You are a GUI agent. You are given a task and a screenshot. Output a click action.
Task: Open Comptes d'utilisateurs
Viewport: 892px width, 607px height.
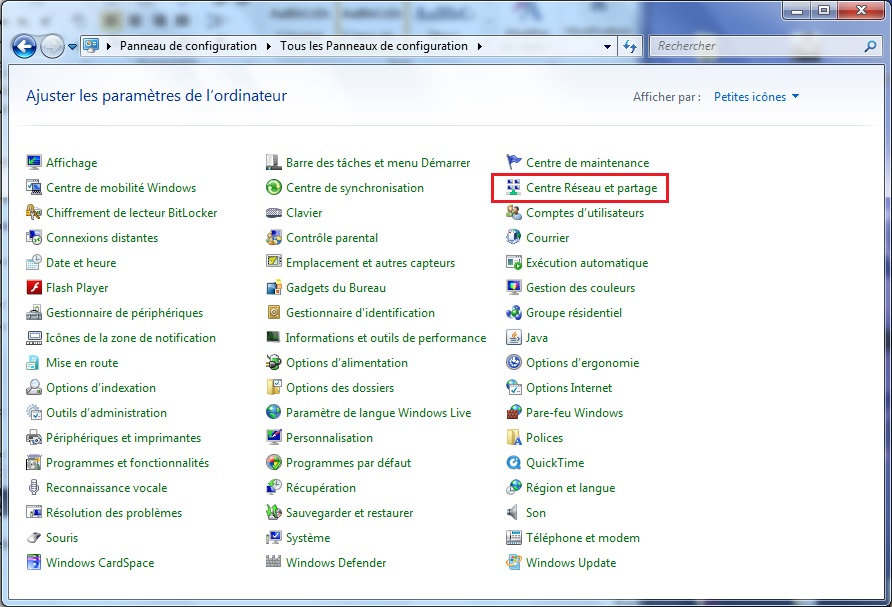pyautogui.click(x=585, y=213)
